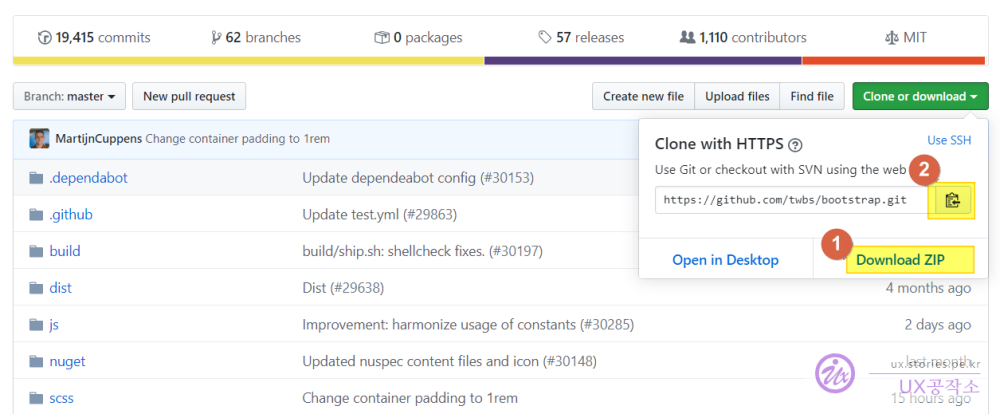Screen dimensions: 1000x414
Task: Click the '2 days ago' timestamp
Action: [938, 325]
